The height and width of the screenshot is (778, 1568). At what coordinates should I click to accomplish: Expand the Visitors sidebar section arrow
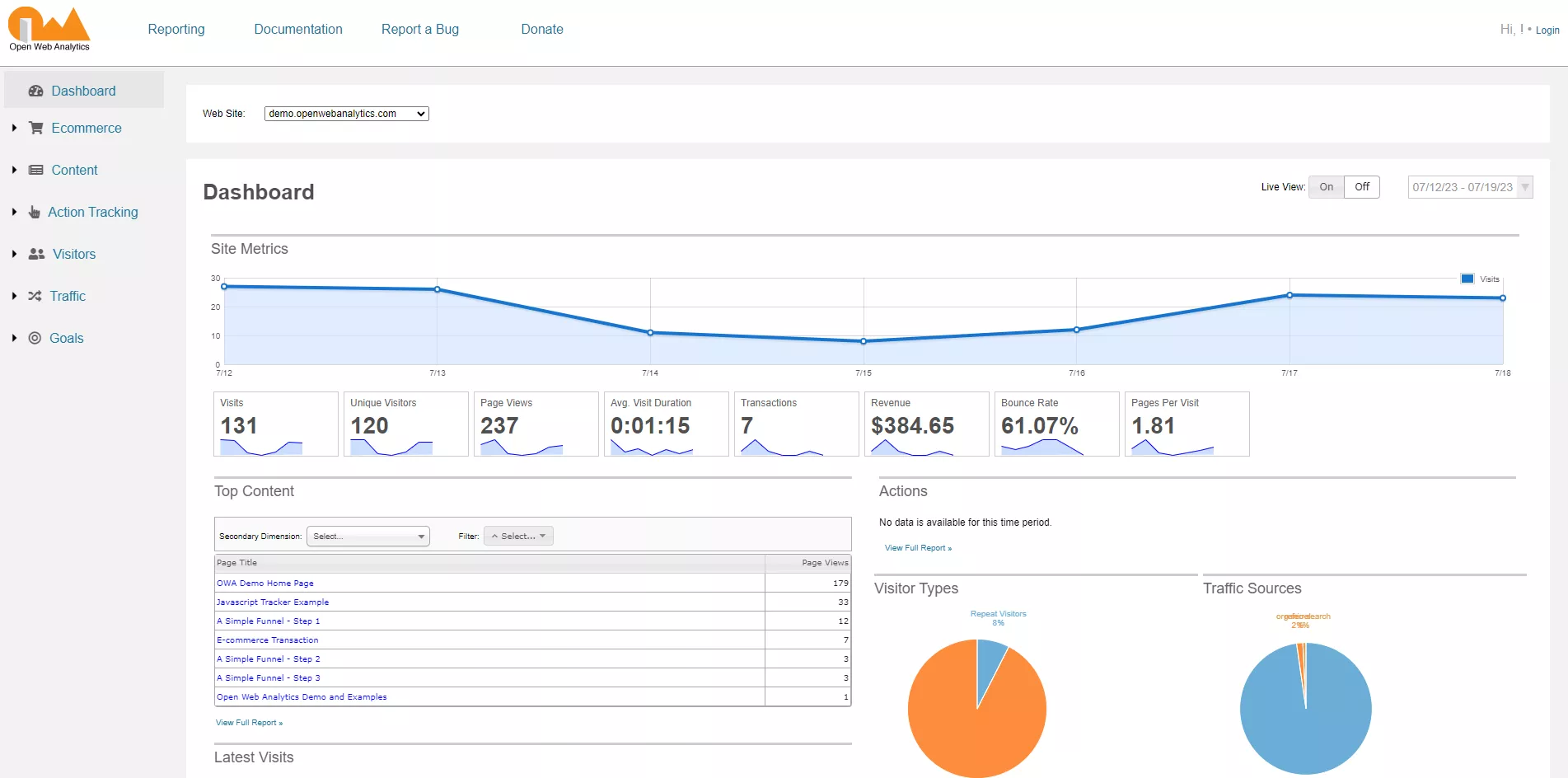tap(14, 254)
